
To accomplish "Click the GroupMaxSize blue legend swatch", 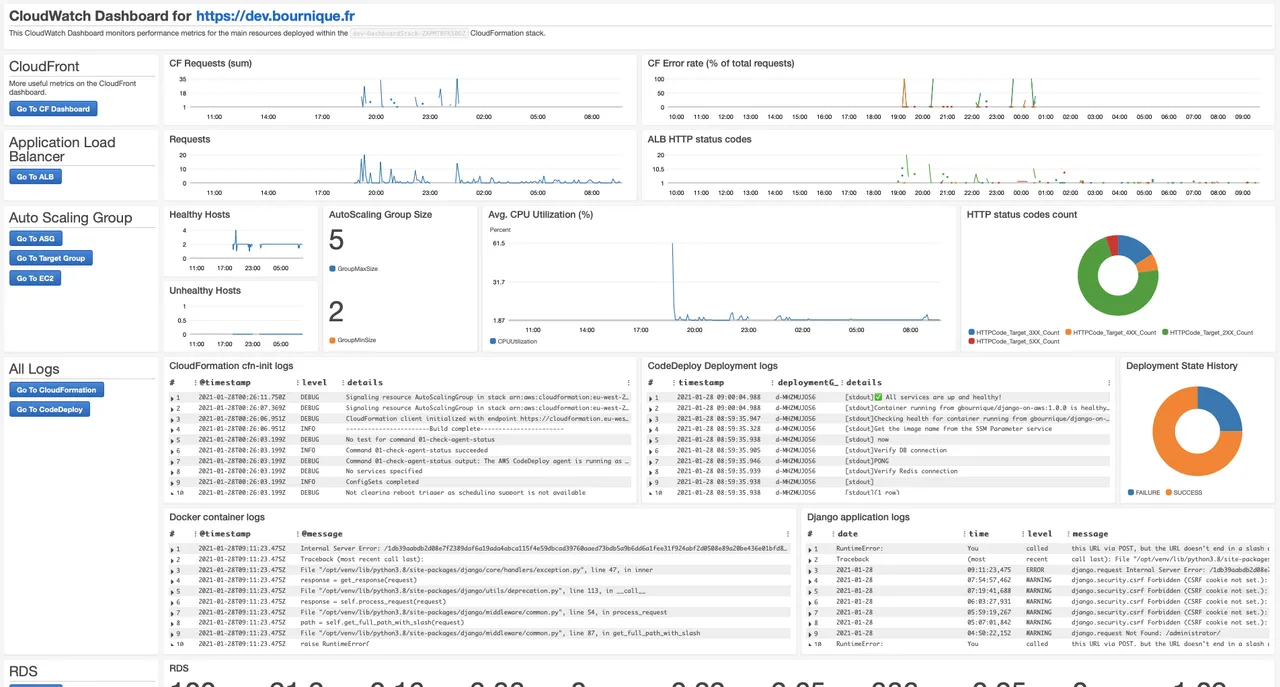I will (332, 269).
